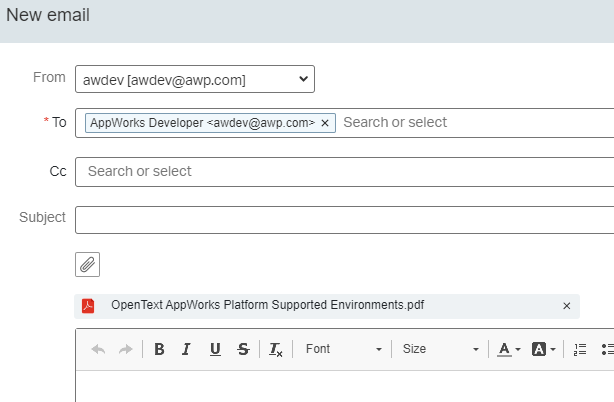
Task: Toggle Strikethrough text formatting
Action: click(x=243, y=349)
